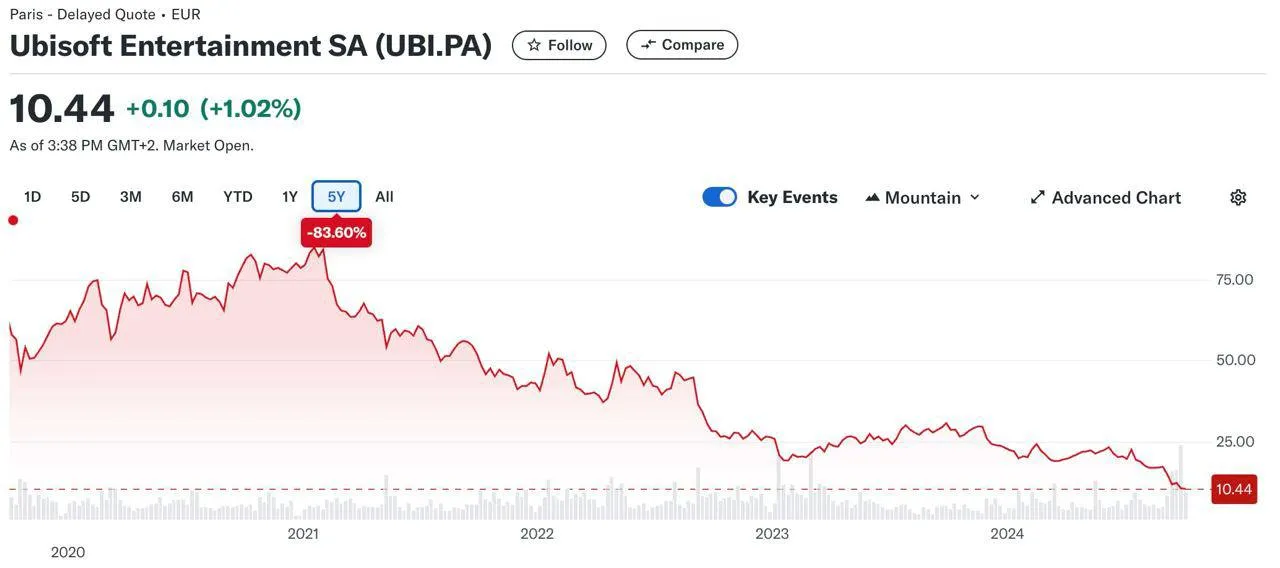Show the 1Y chart range
The height and width of the screenshot is (568, 1280).
[290, 197]
